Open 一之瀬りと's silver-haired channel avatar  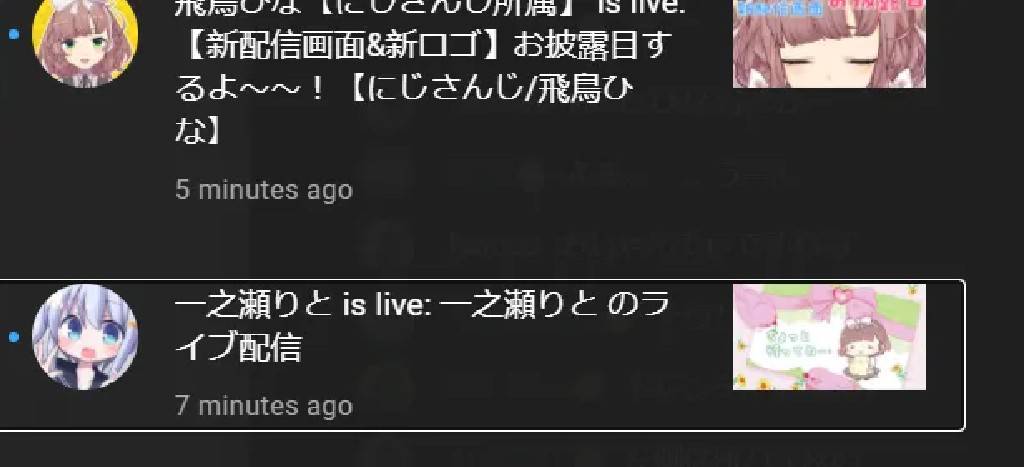tap(85, 336)
